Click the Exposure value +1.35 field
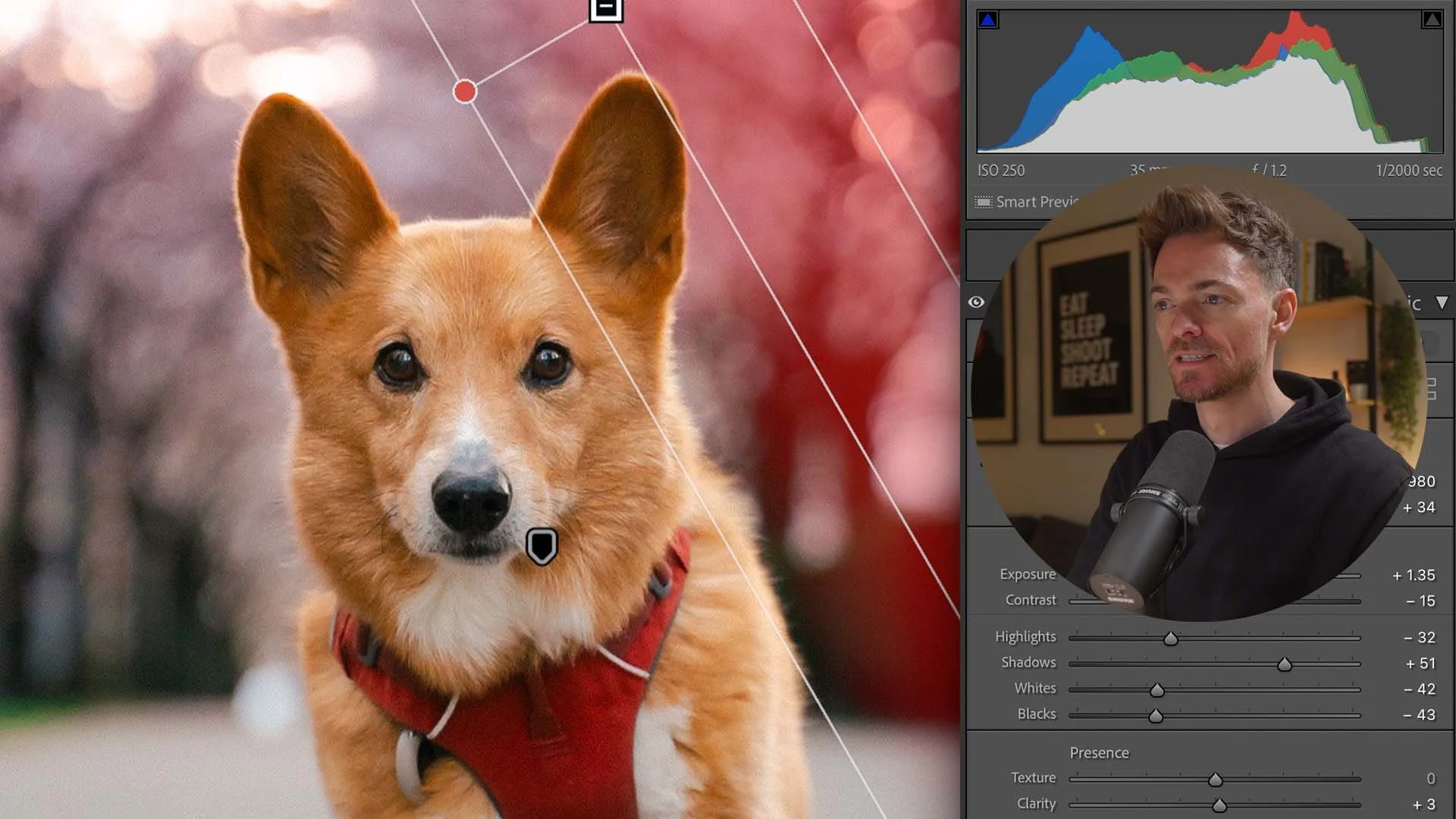The image size is (1456, 819). (x=1414, y=575)
